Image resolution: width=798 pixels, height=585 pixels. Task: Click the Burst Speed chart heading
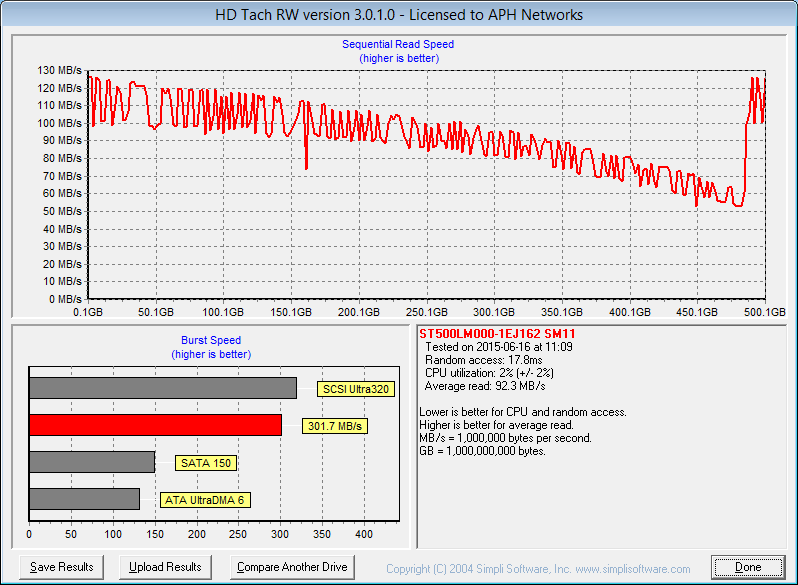click(211, 340)
